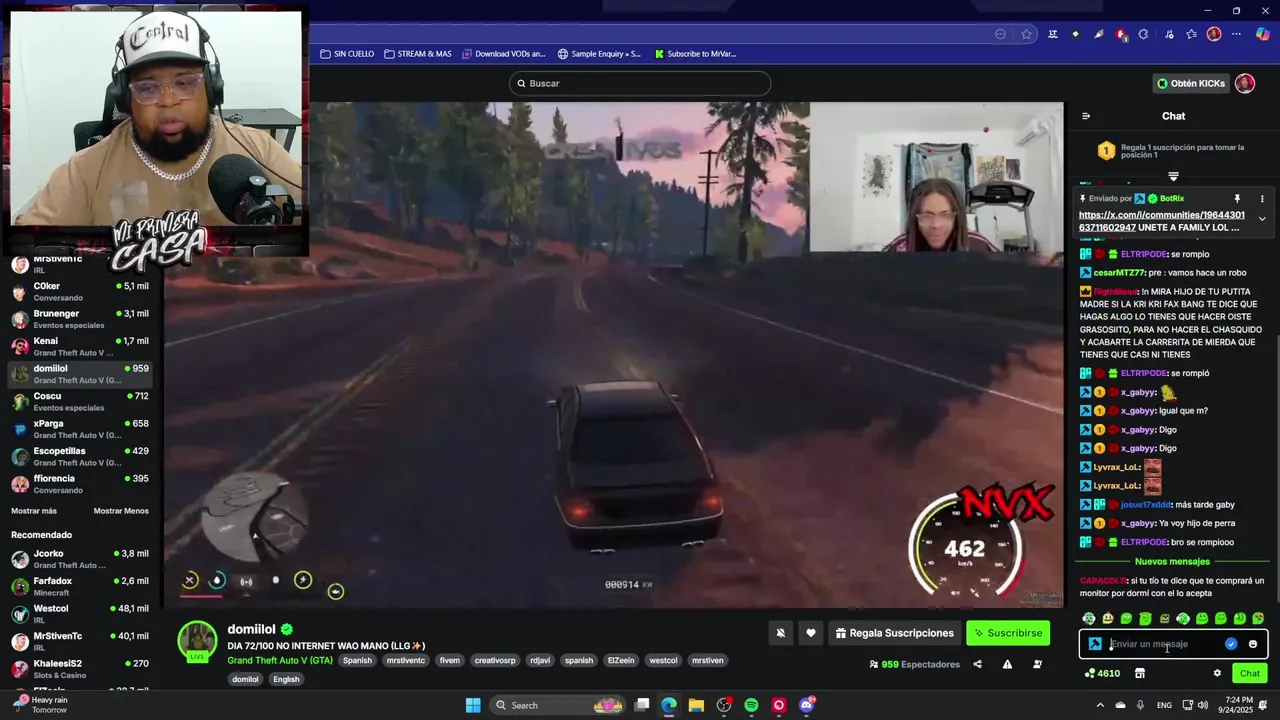
Task: Open the emoji picker in the message box
Action: tap(1253, 644)
